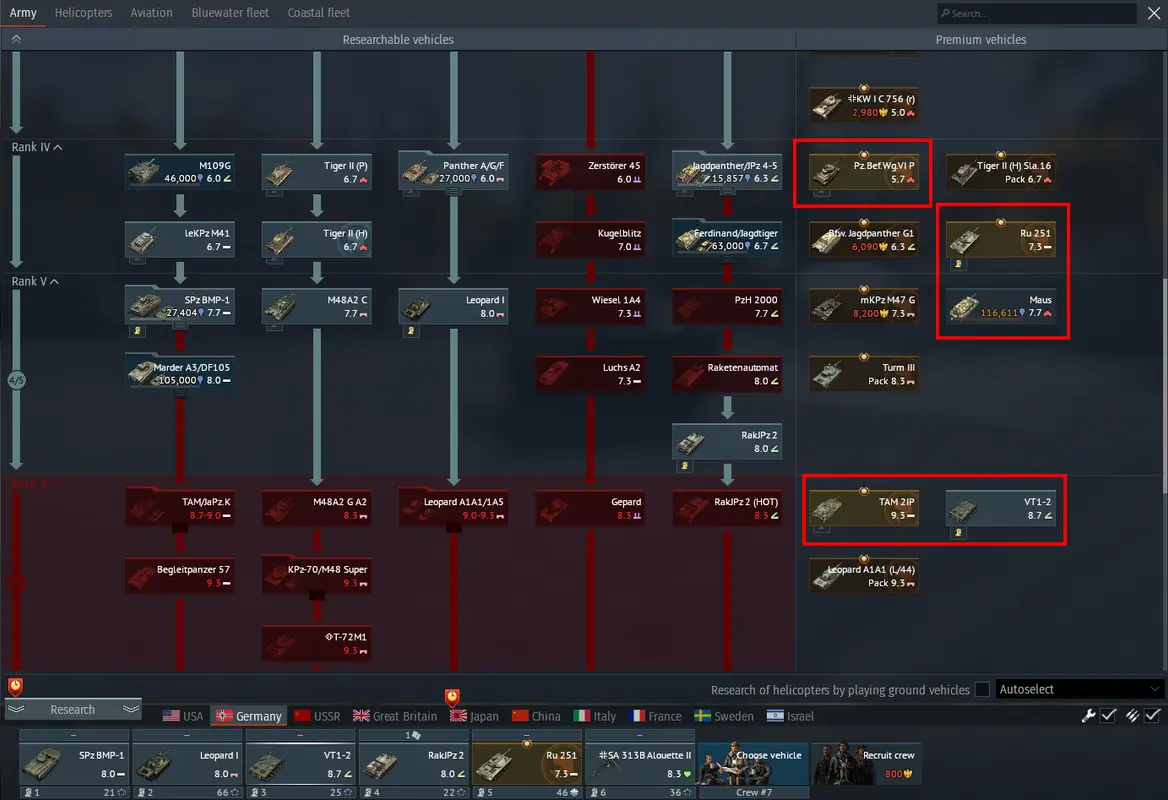
Task: Toggle the auto-refill ammo checkbox
Action: 1152,715
